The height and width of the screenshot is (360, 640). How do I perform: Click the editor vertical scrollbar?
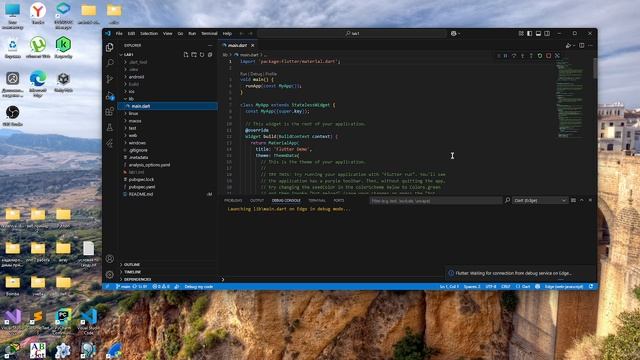(595, 69)
